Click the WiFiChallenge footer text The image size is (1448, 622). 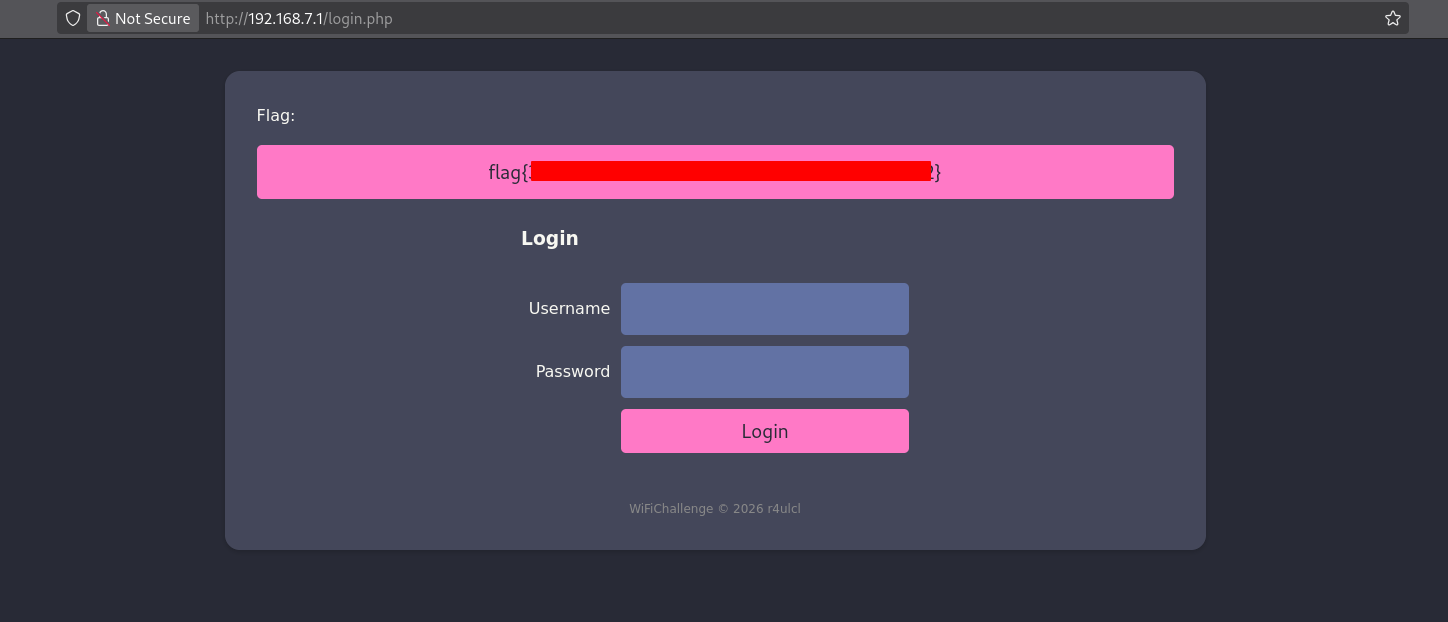click(671, 508)
